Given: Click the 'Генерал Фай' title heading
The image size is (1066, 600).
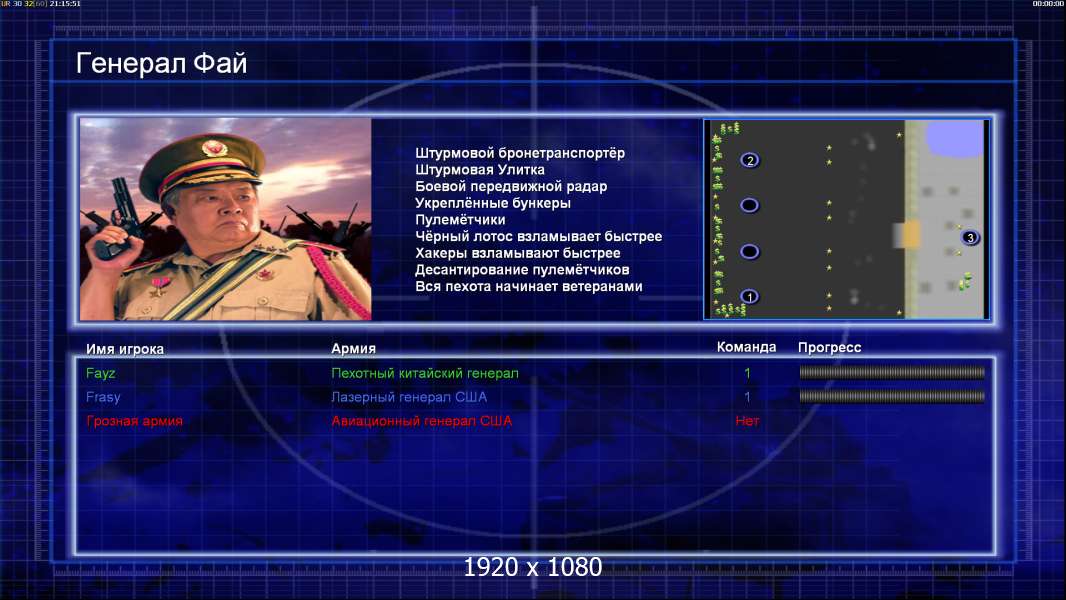Looking at the screenshot, I should pyautogui.click(x=162, y=63).
